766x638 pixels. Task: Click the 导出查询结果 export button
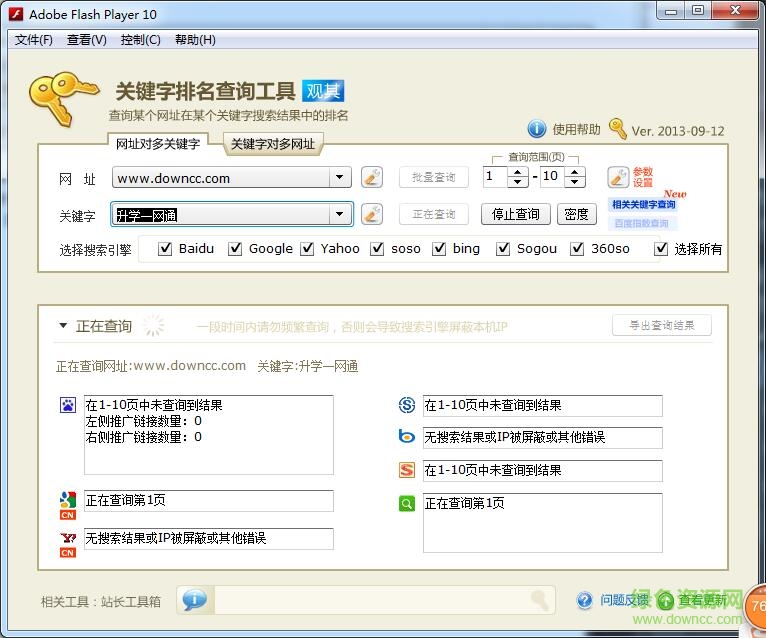tap(661, 325)
